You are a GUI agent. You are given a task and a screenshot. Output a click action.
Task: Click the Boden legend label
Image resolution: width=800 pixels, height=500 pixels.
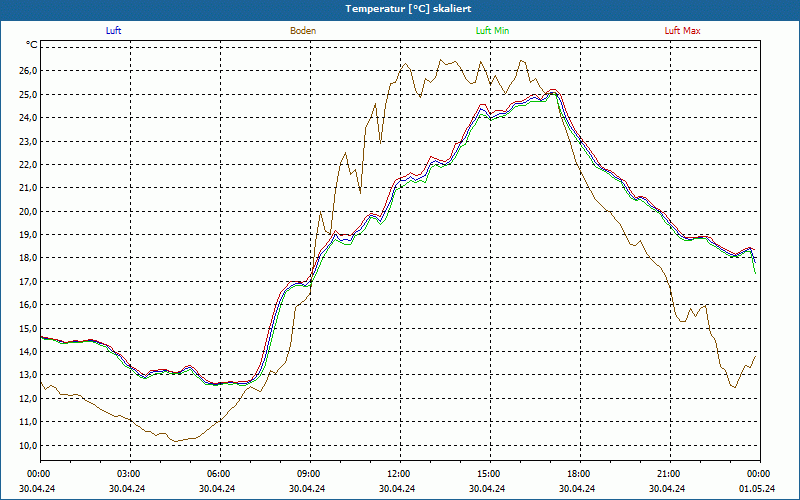pos(303,31)
